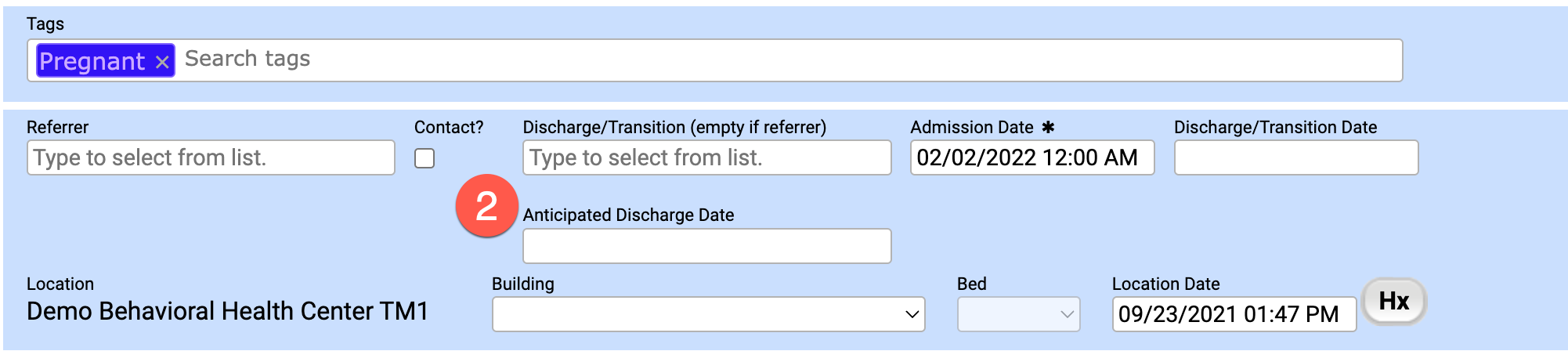Expand the Bed dropdown
This screenshot has height=351, width=1568.
(1018, 314)
